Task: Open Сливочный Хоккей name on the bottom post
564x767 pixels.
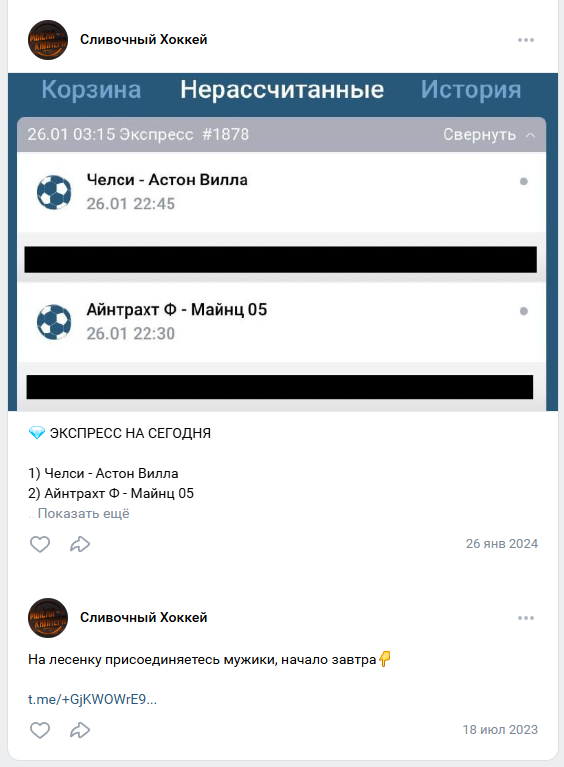Action: (144, 618)
